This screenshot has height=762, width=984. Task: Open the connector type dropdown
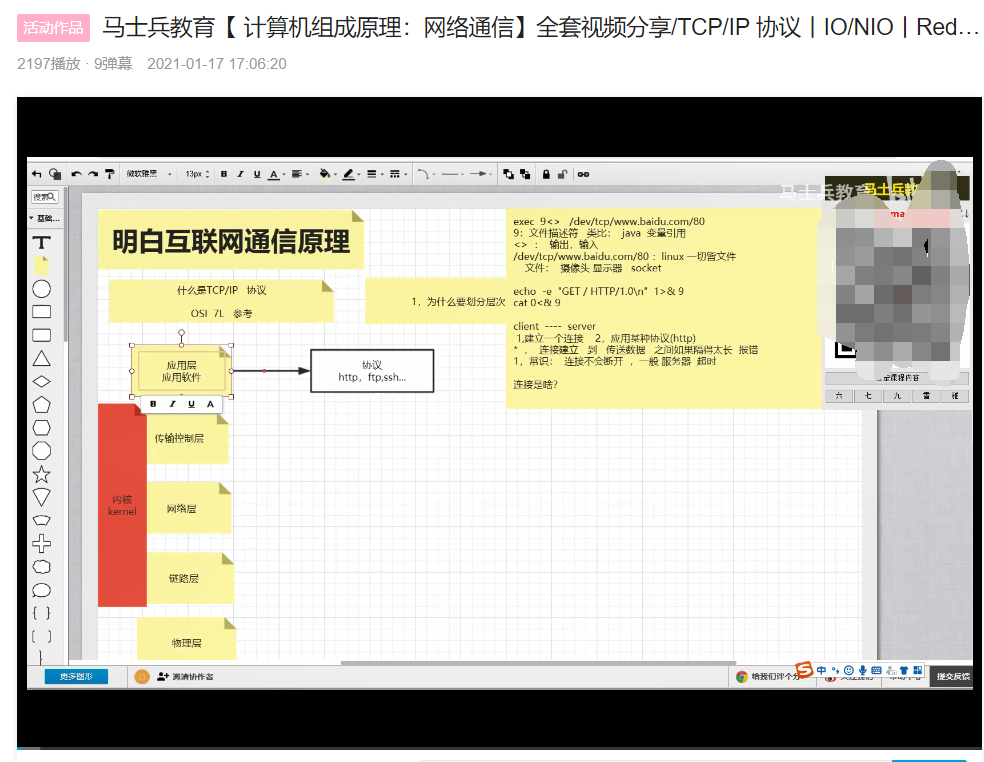click(425, 174)
